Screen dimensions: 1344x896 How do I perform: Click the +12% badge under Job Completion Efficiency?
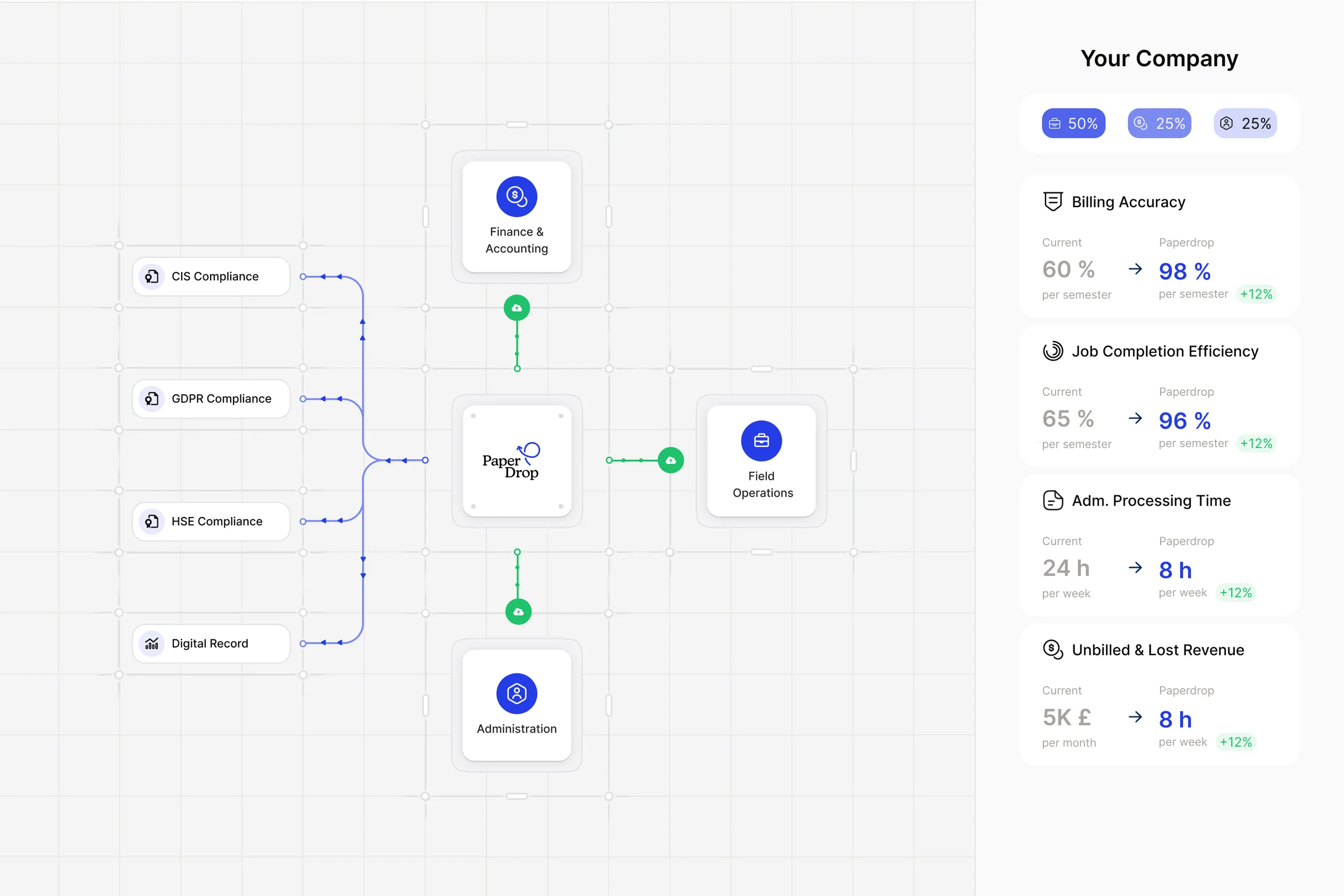pos(1256,444)
